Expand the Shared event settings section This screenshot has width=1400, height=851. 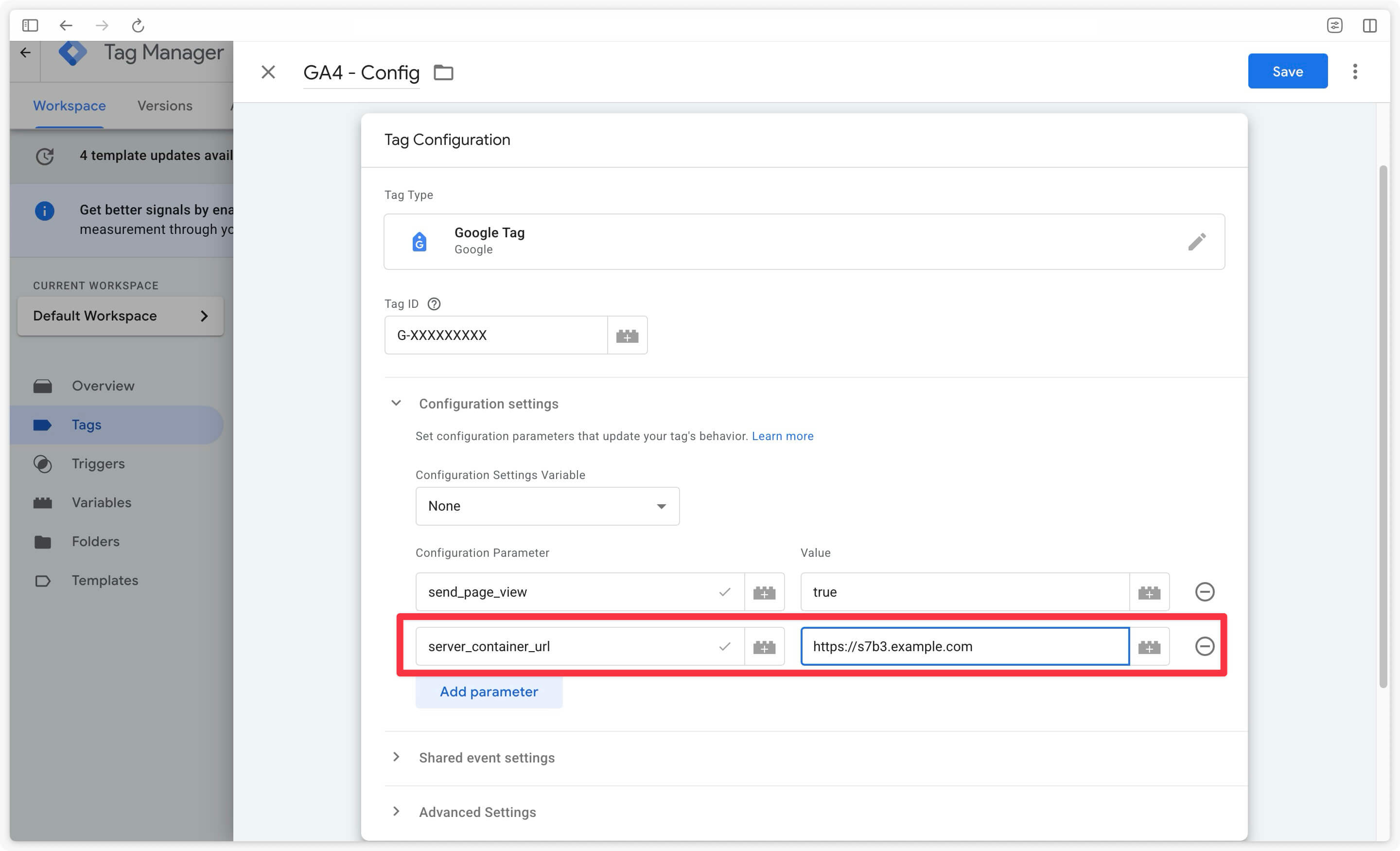pos(487,757)
